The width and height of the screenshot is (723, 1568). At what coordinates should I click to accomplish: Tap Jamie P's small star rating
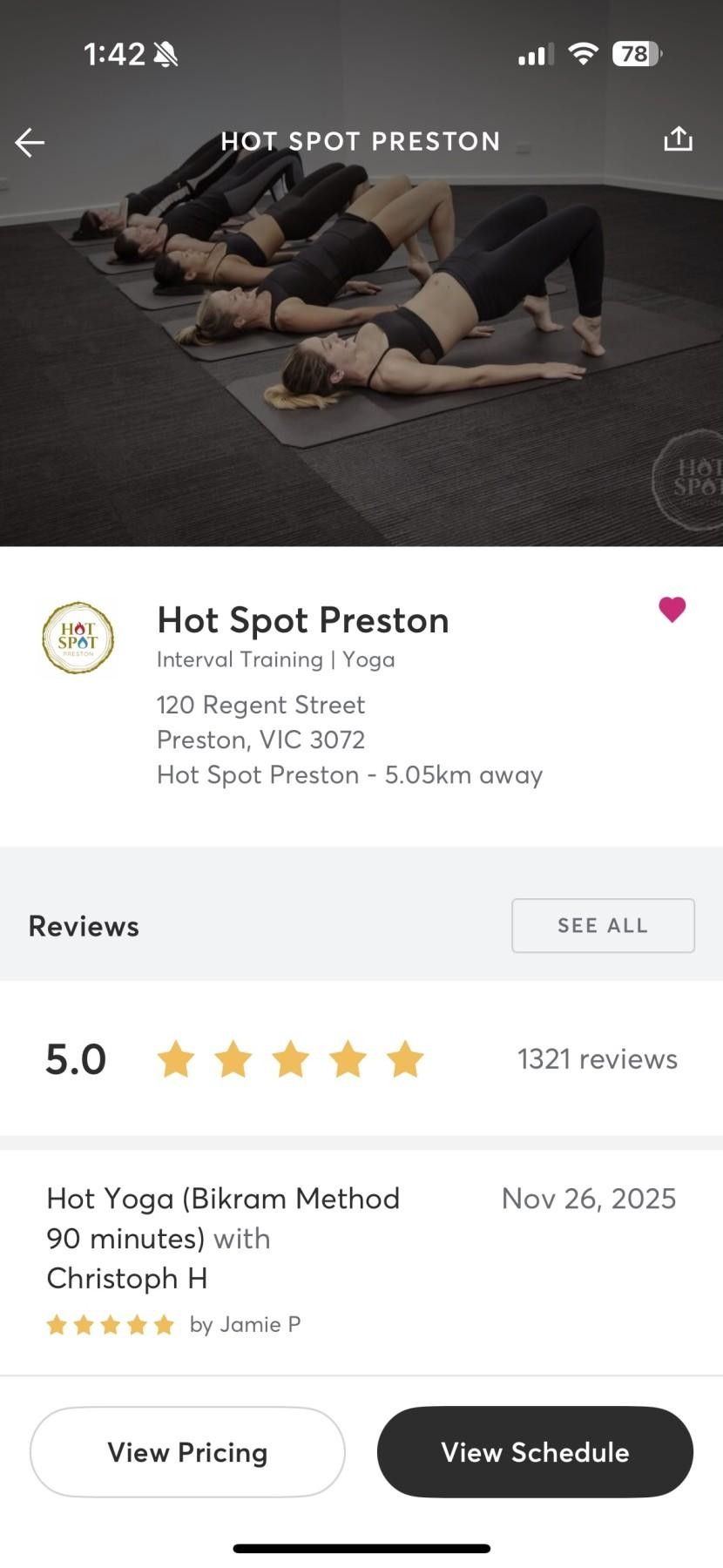(110, 1325)
